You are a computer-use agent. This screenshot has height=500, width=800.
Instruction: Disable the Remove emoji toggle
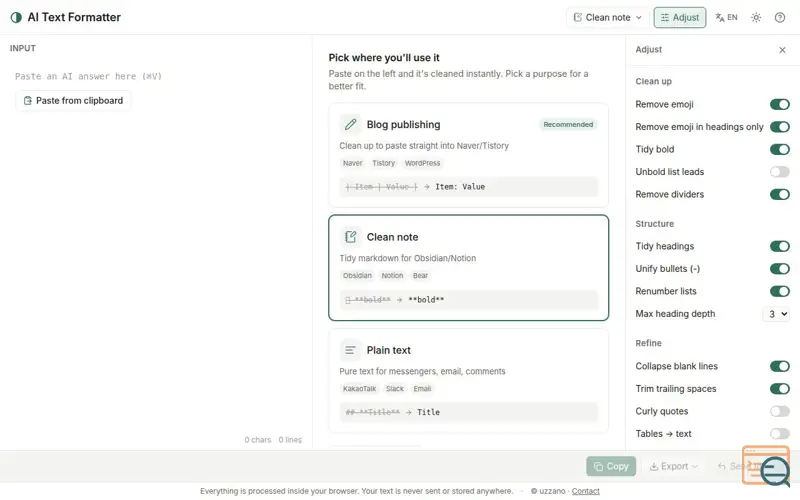(779, 105)
